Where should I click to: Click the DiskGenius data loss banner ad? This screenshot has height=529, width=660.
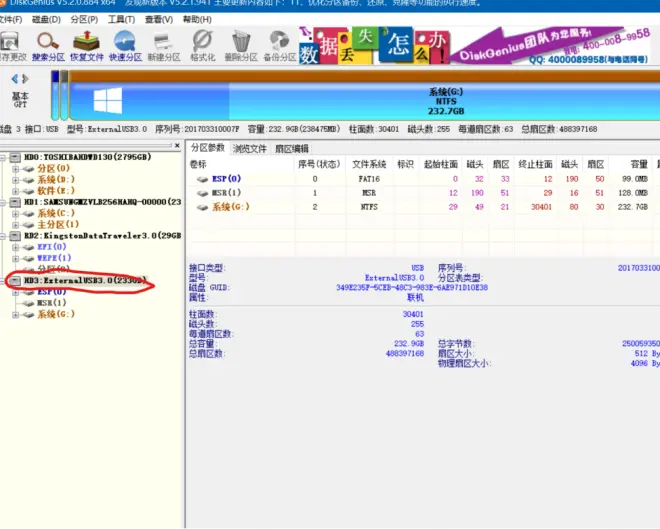tap(477, 45)
